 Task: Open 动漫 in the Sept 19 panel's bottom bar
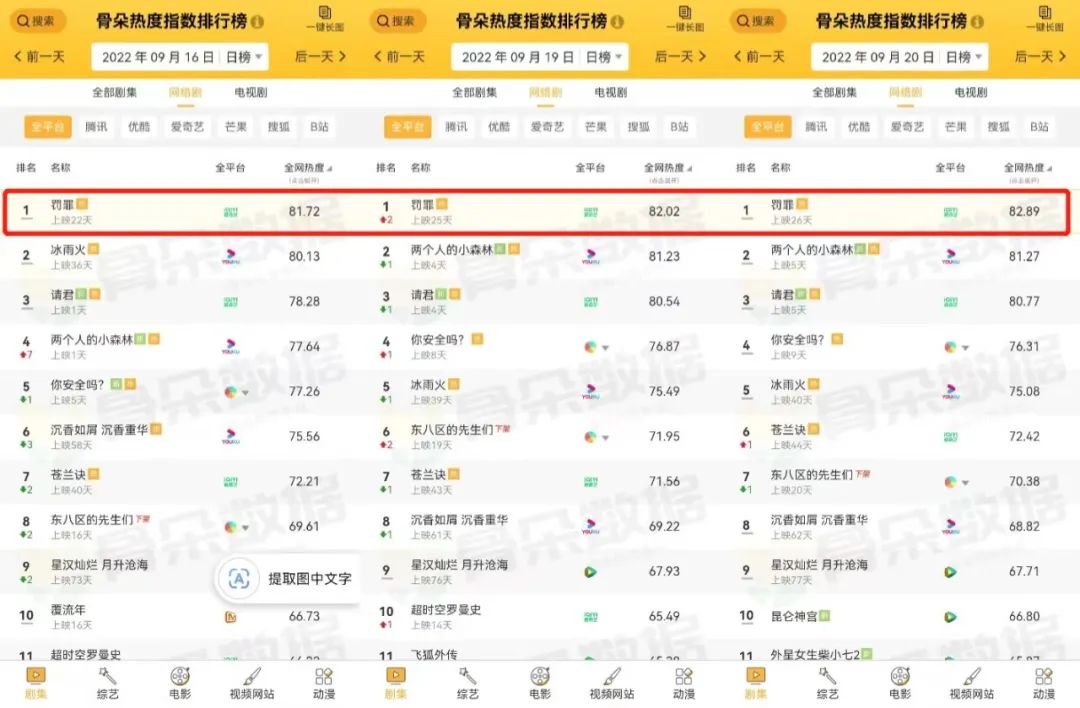click(684, 683)
